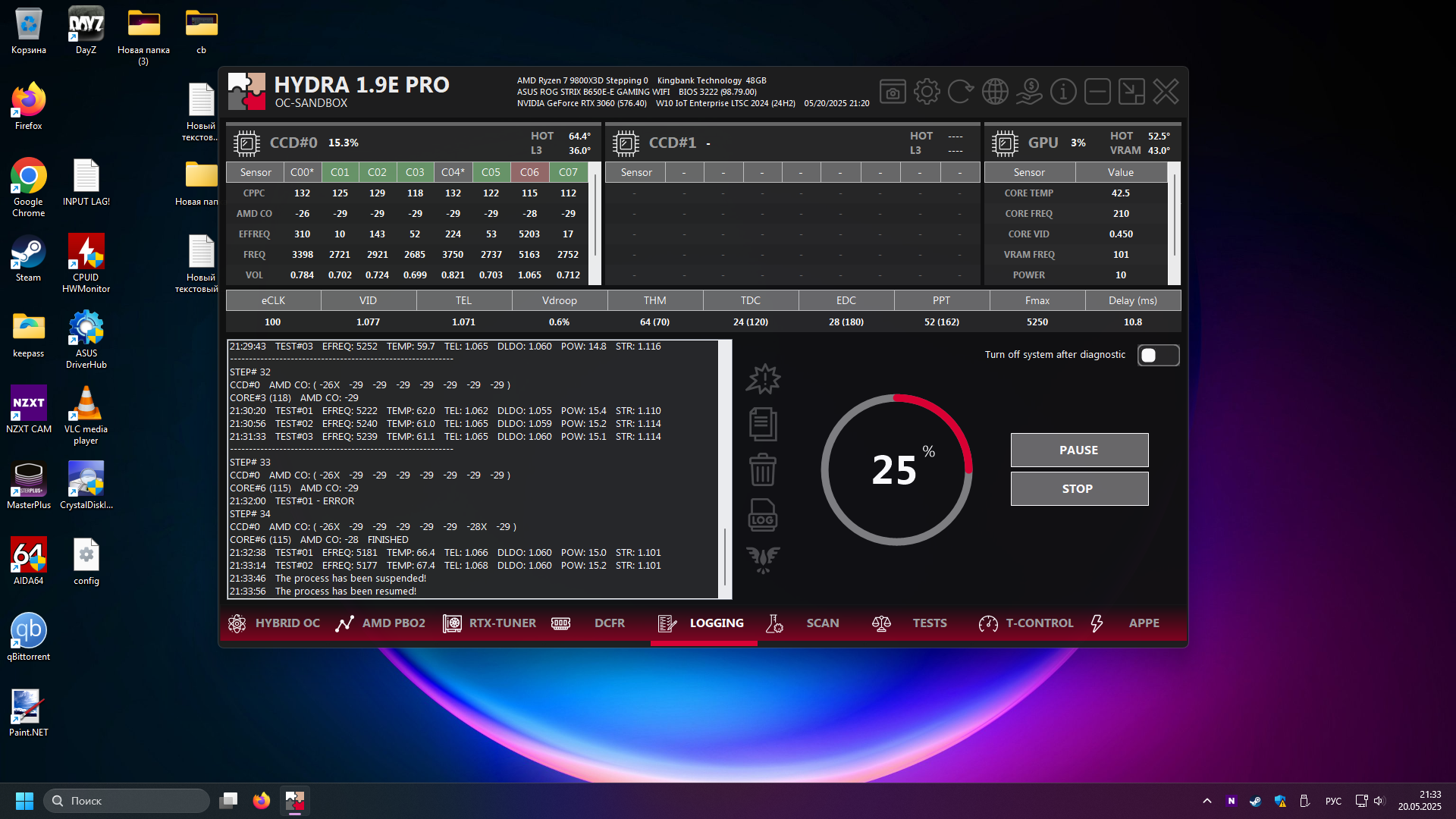Click the CCD#1 chip icon
1456x819 pixels.
pyautogui.click(x=626, y=143)
